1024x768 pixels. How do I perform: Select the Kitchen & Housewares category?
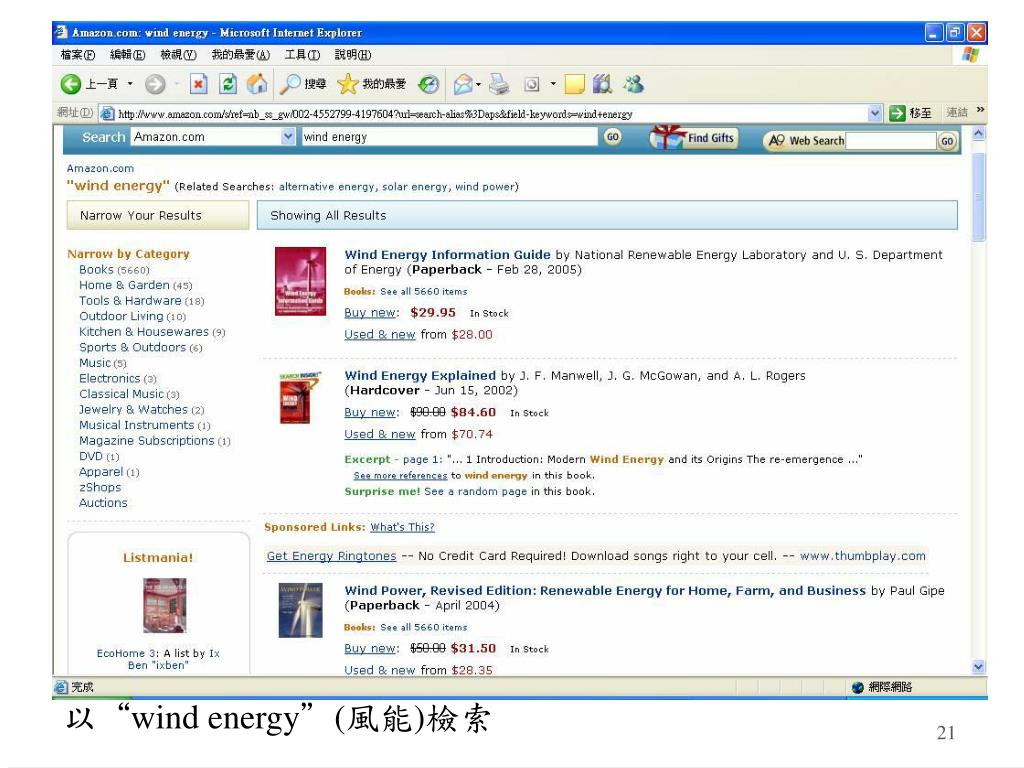tap(152, 332)
